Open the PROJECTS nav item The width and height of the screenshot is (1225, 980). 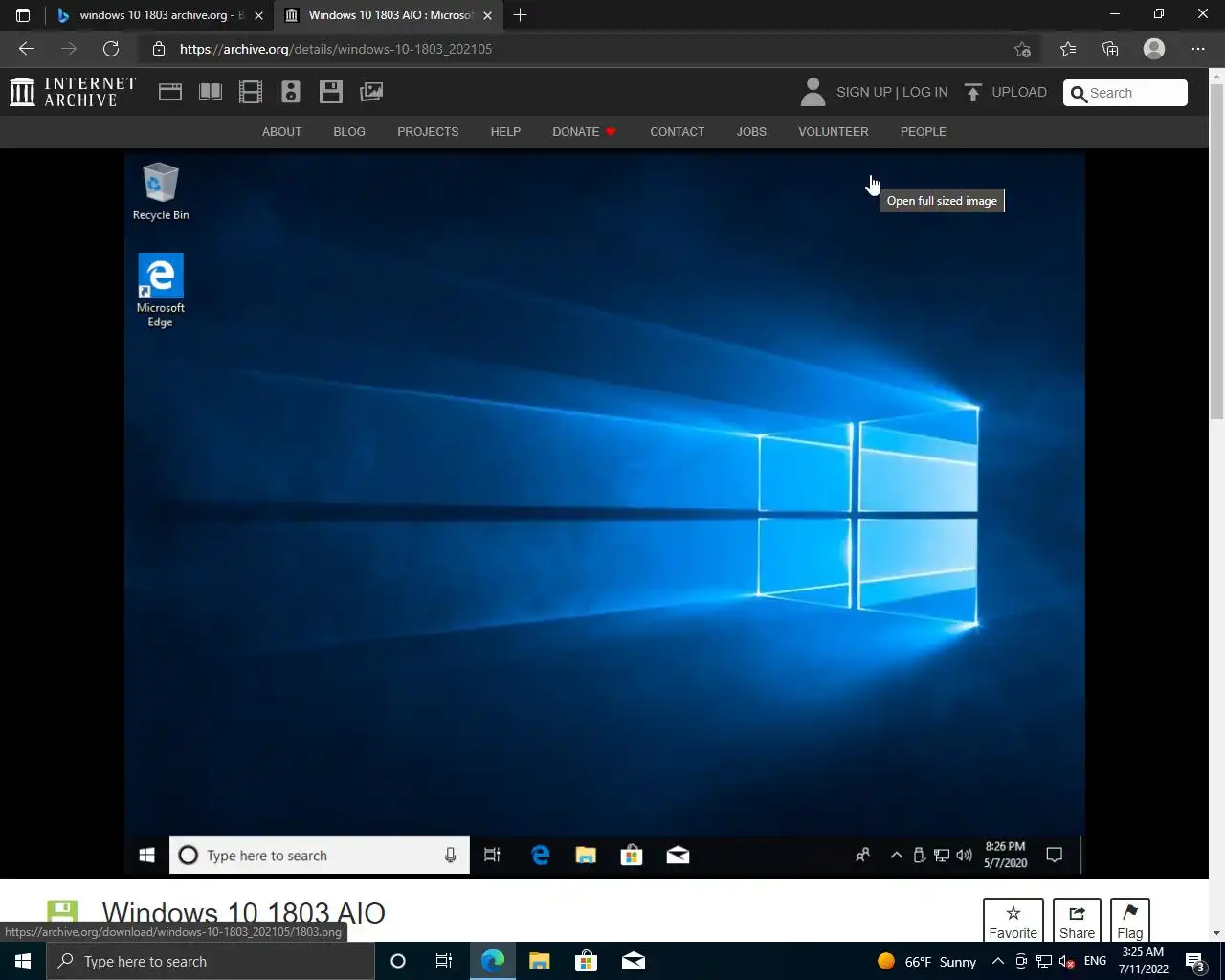pyautogui.click(x=428, y=132)
